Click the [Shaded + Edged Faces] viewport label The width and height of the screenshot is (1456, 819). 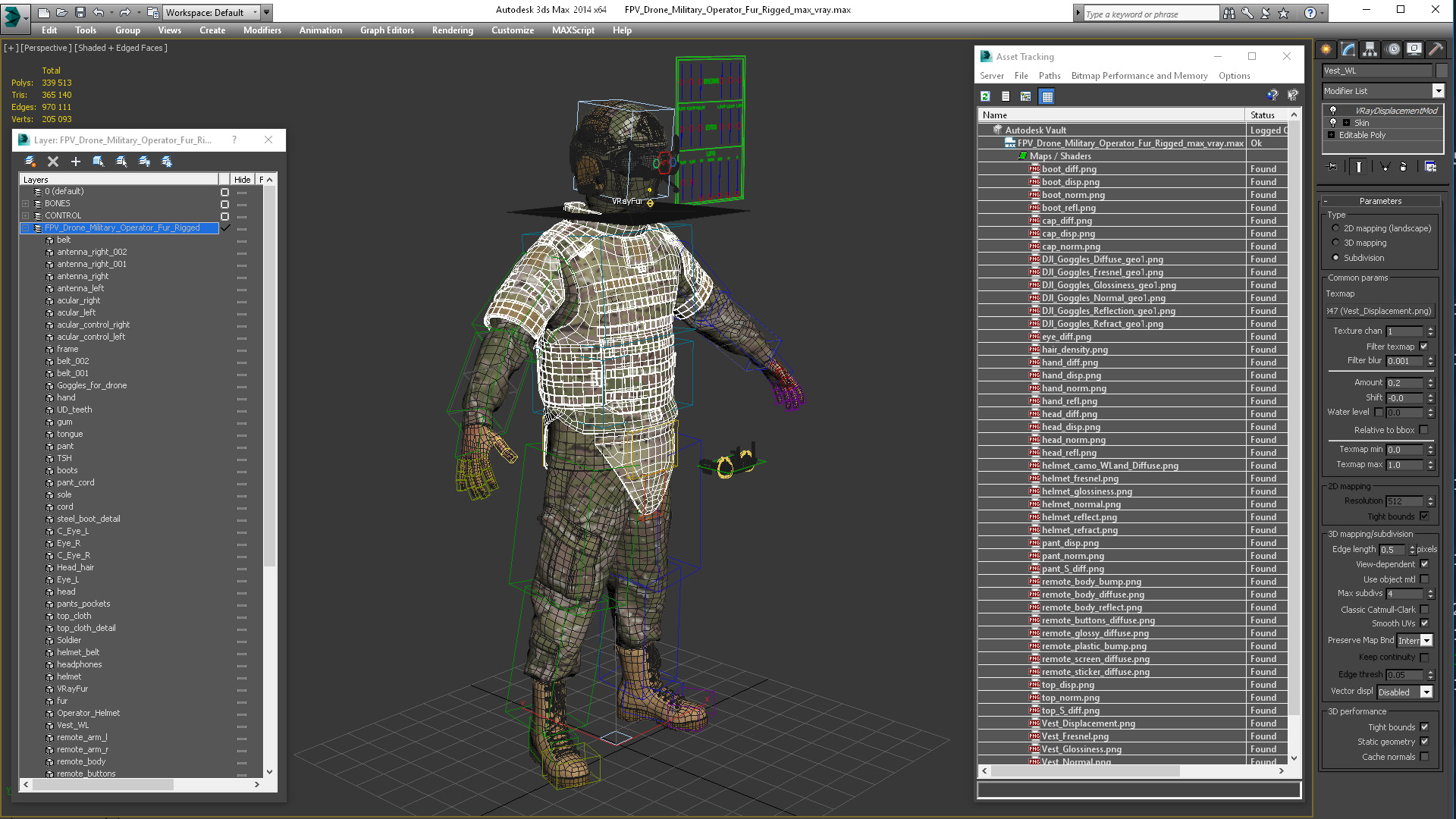click(x=121, y=48)
